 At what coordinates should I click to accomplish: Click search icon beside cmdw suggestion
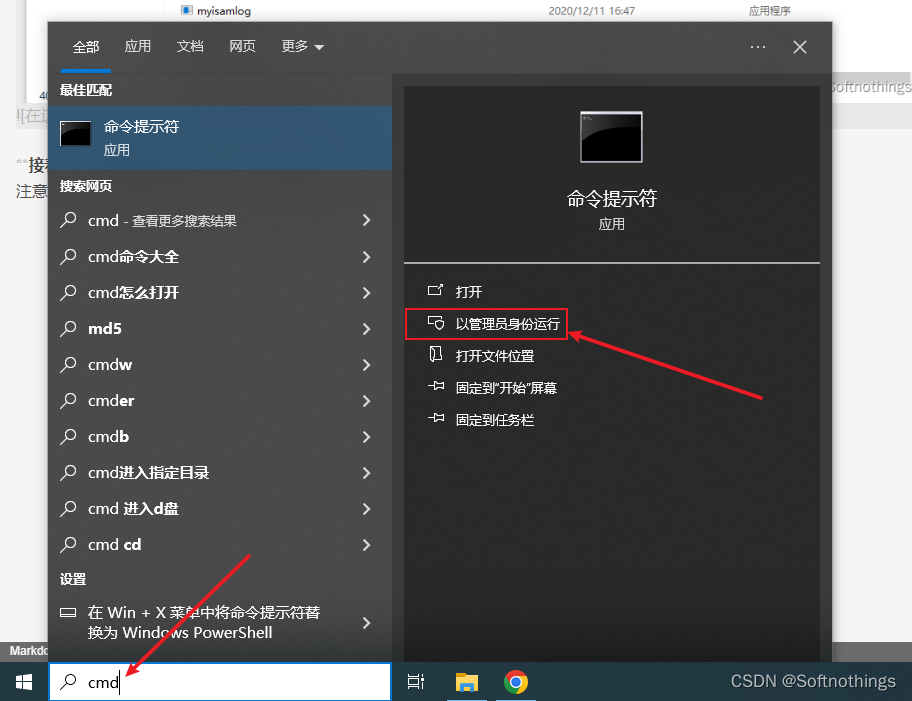coord(69,364)
